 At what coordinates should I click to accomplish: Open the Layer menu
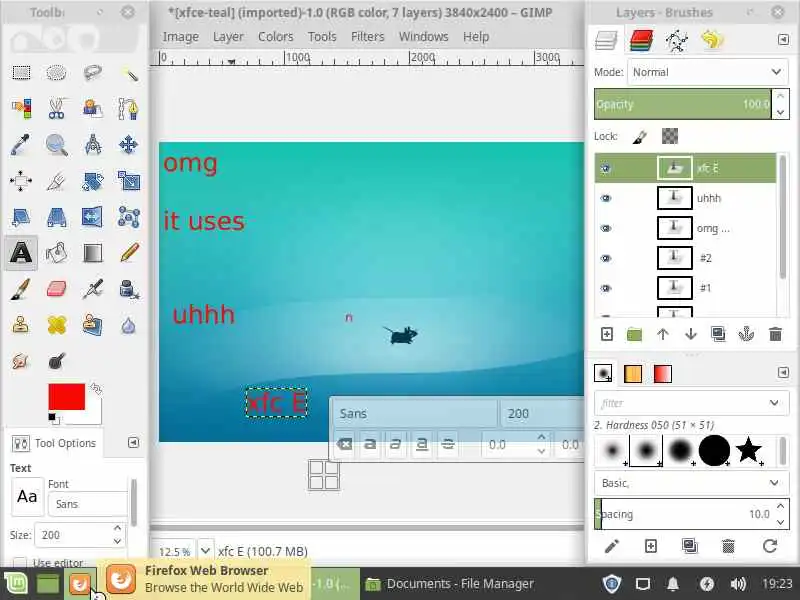[228, 37]
